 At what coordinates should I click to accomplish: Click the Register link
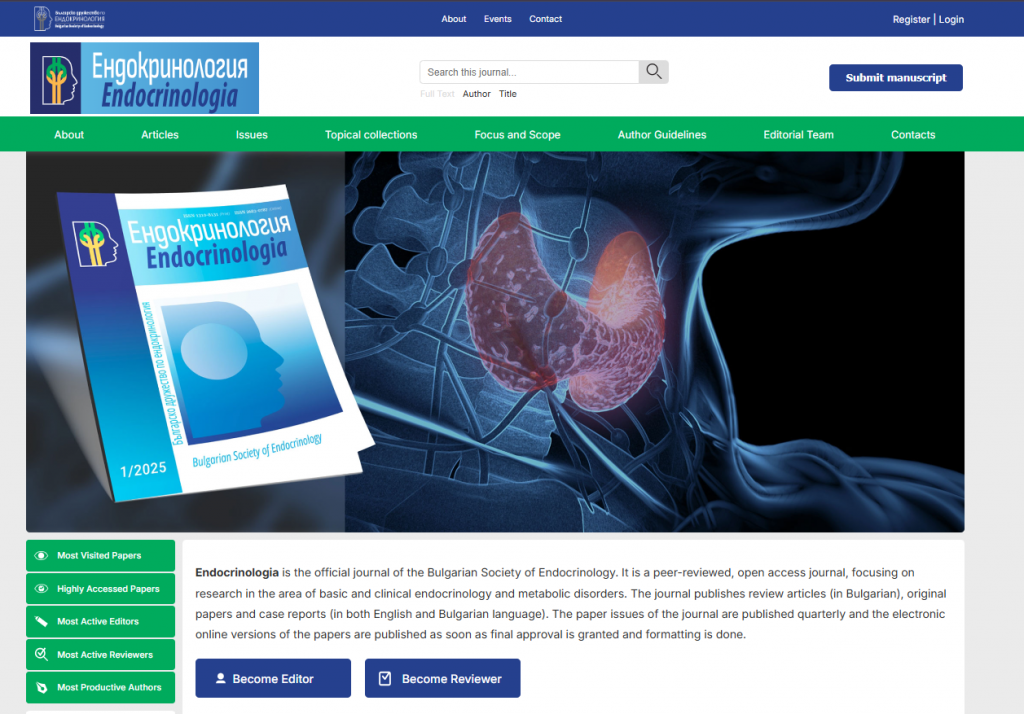pos(911,20)
